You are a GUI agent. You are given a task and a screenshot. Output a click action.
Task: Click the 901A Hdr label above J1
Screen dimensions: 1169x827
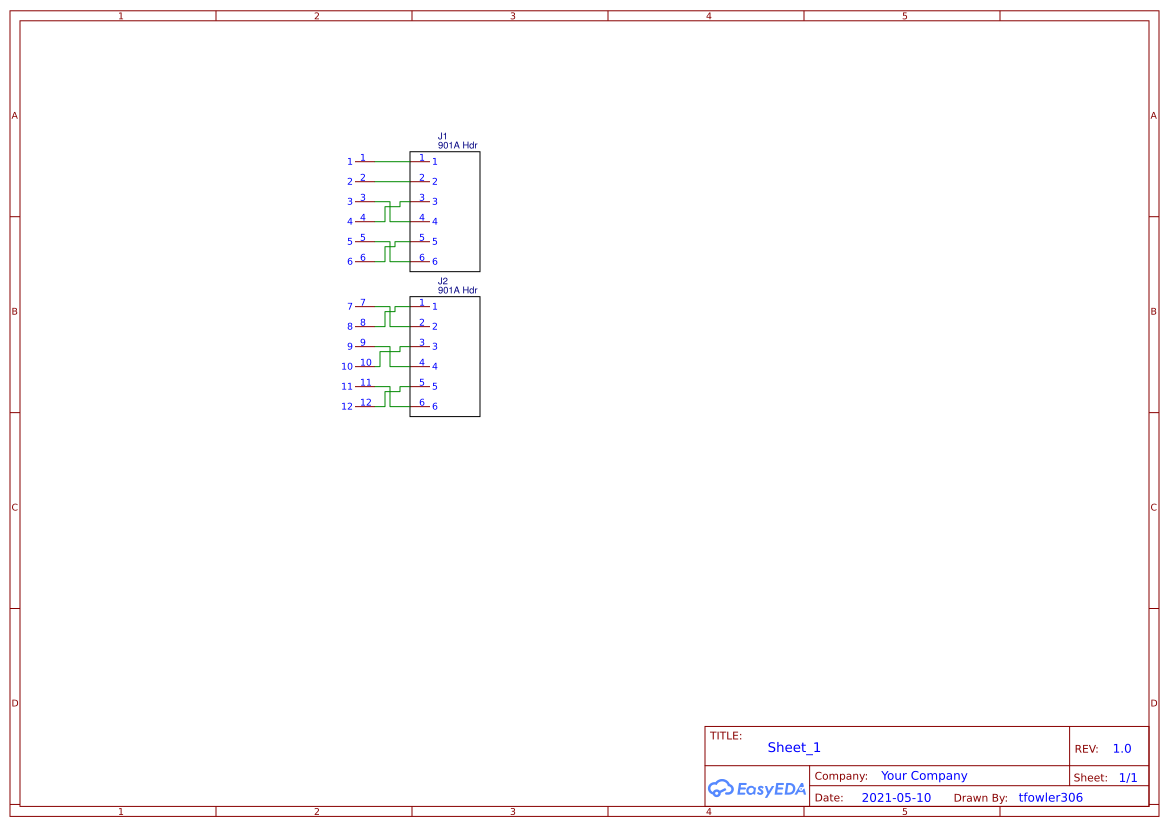point(457,144)
